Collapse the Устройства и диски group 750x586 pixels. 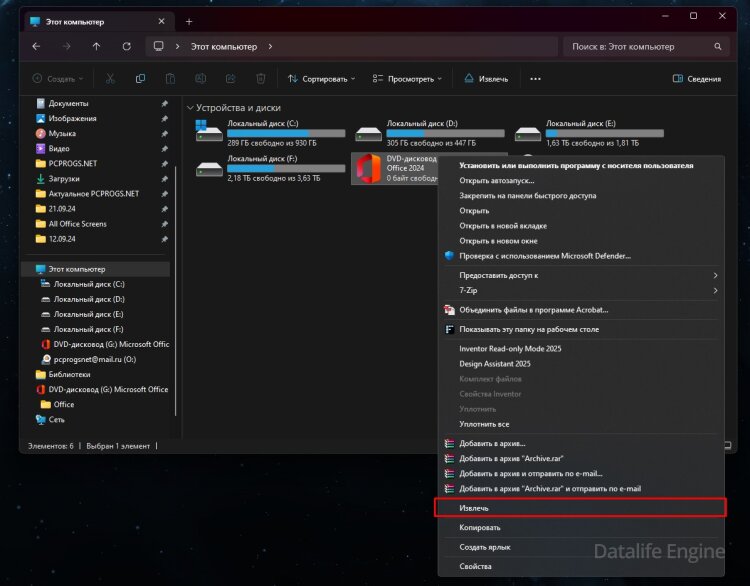pyautogui.click(x=189, y=107)
